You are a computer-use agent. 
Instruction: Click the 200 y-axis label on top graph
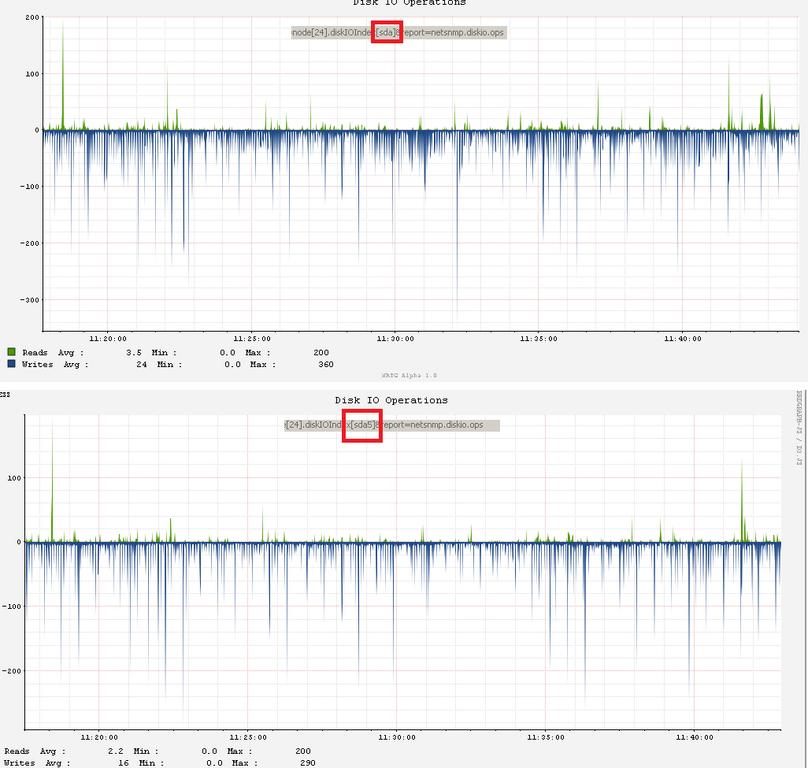click(x=32, y=17)
